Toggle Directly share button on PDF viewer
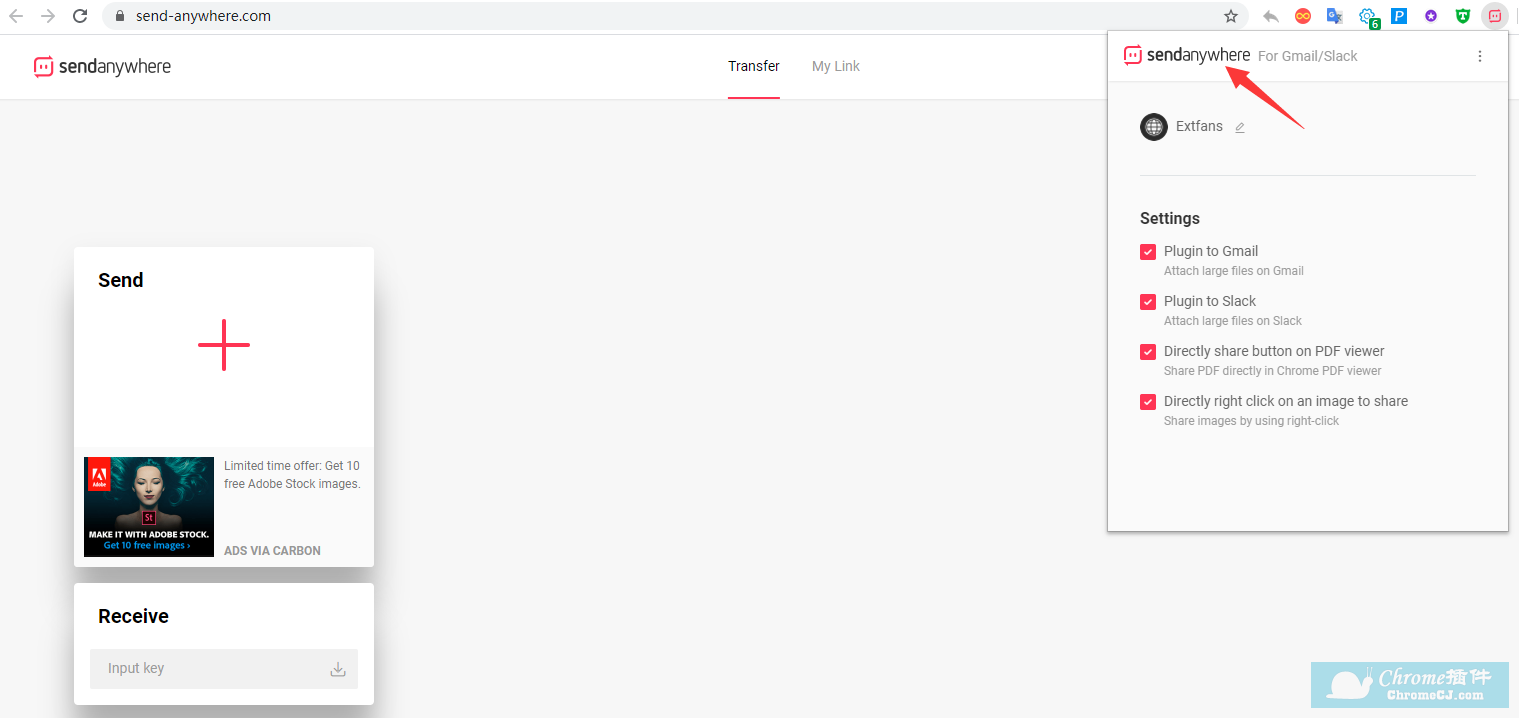Viewport: 1519px width, 718px height. click(x=1148, y=352)
